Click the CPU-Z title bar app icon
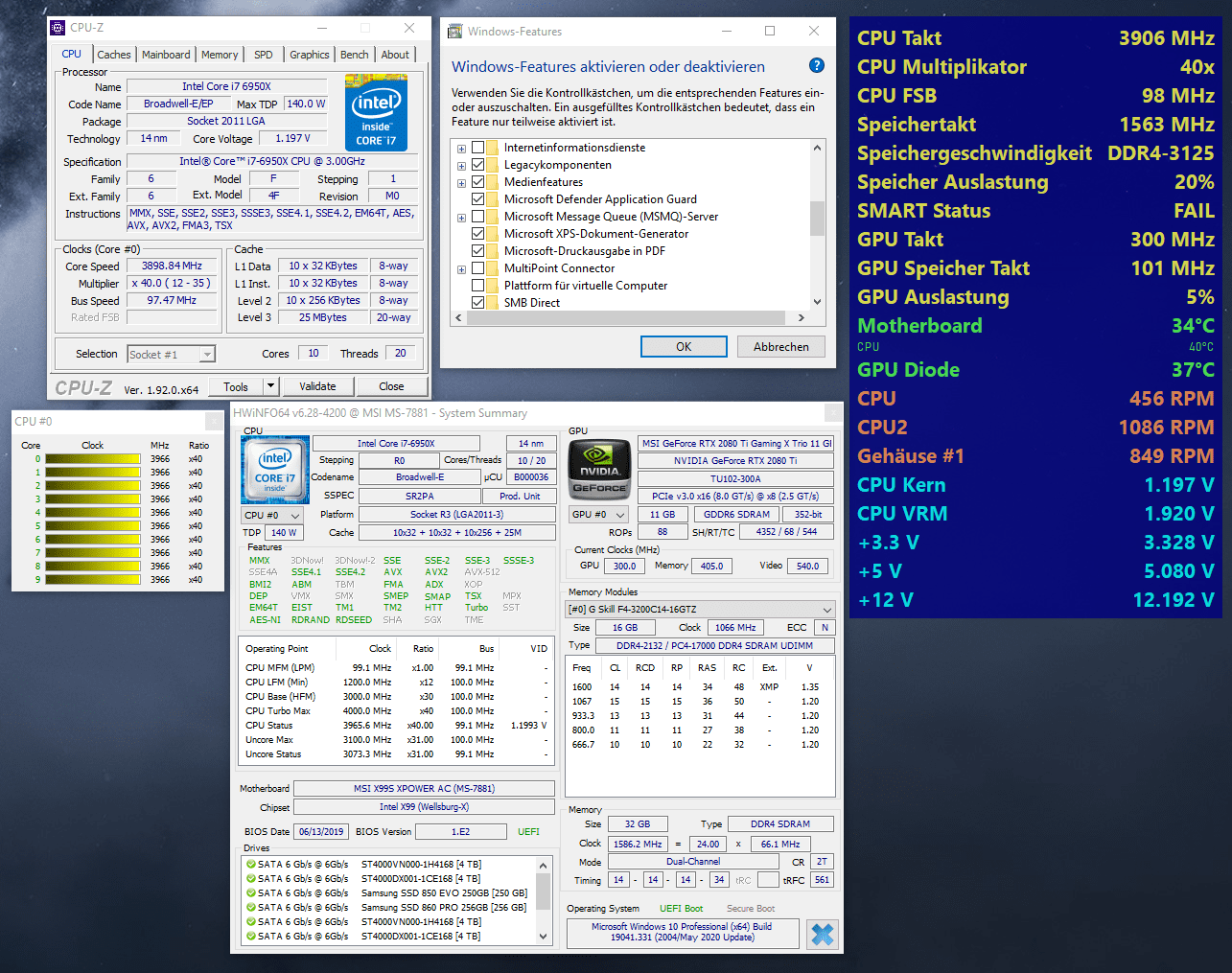Image resolution: width=1232 pixels, height=973 pixels. 58,28
